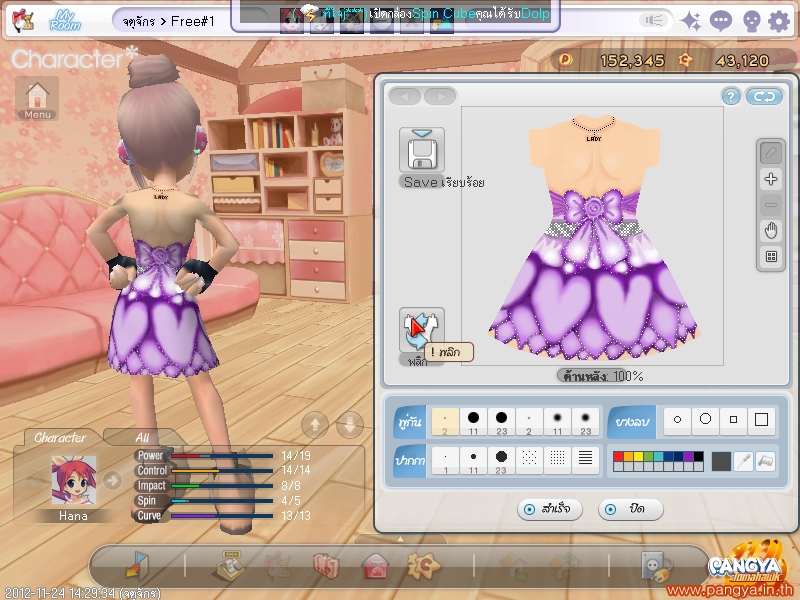
Task: Select pen size 23
Action: click(x=502, y=460)
